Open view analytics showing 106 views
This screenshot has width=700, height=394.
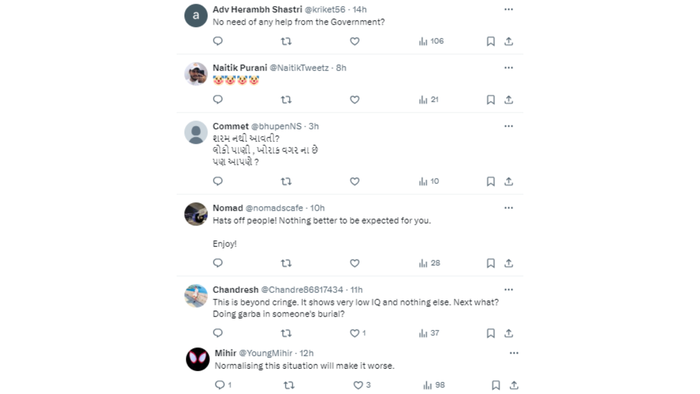pyautogui.click(x=431, y=41)
